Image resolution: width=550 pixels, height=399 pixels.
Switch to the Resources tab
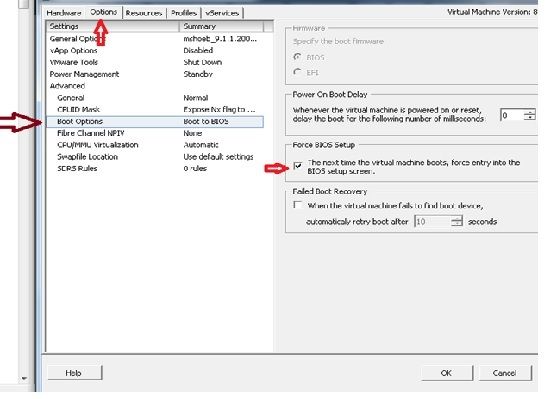click(144, 13)
